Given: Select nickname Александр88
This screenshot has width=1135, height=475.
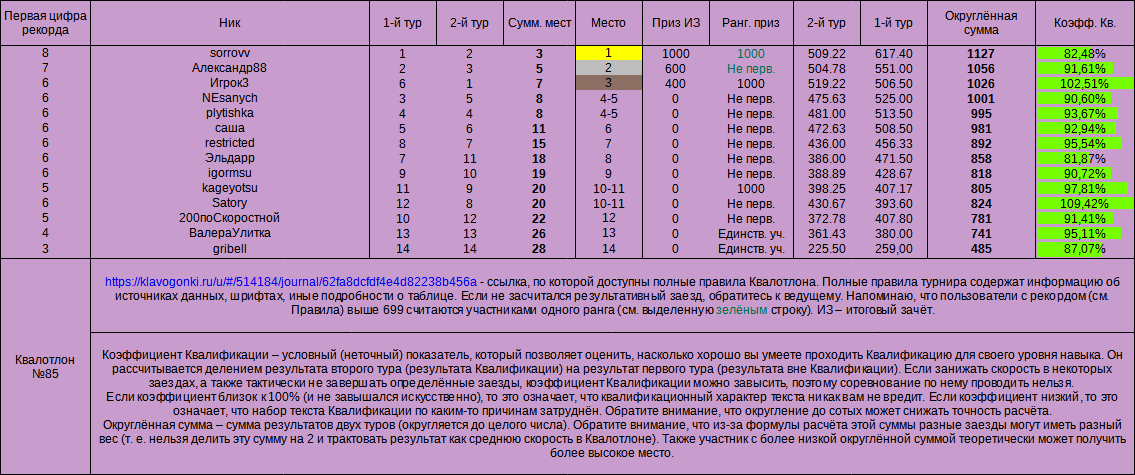Looking at the screenshot, I should pyautogui.click(x=230, y=68).
